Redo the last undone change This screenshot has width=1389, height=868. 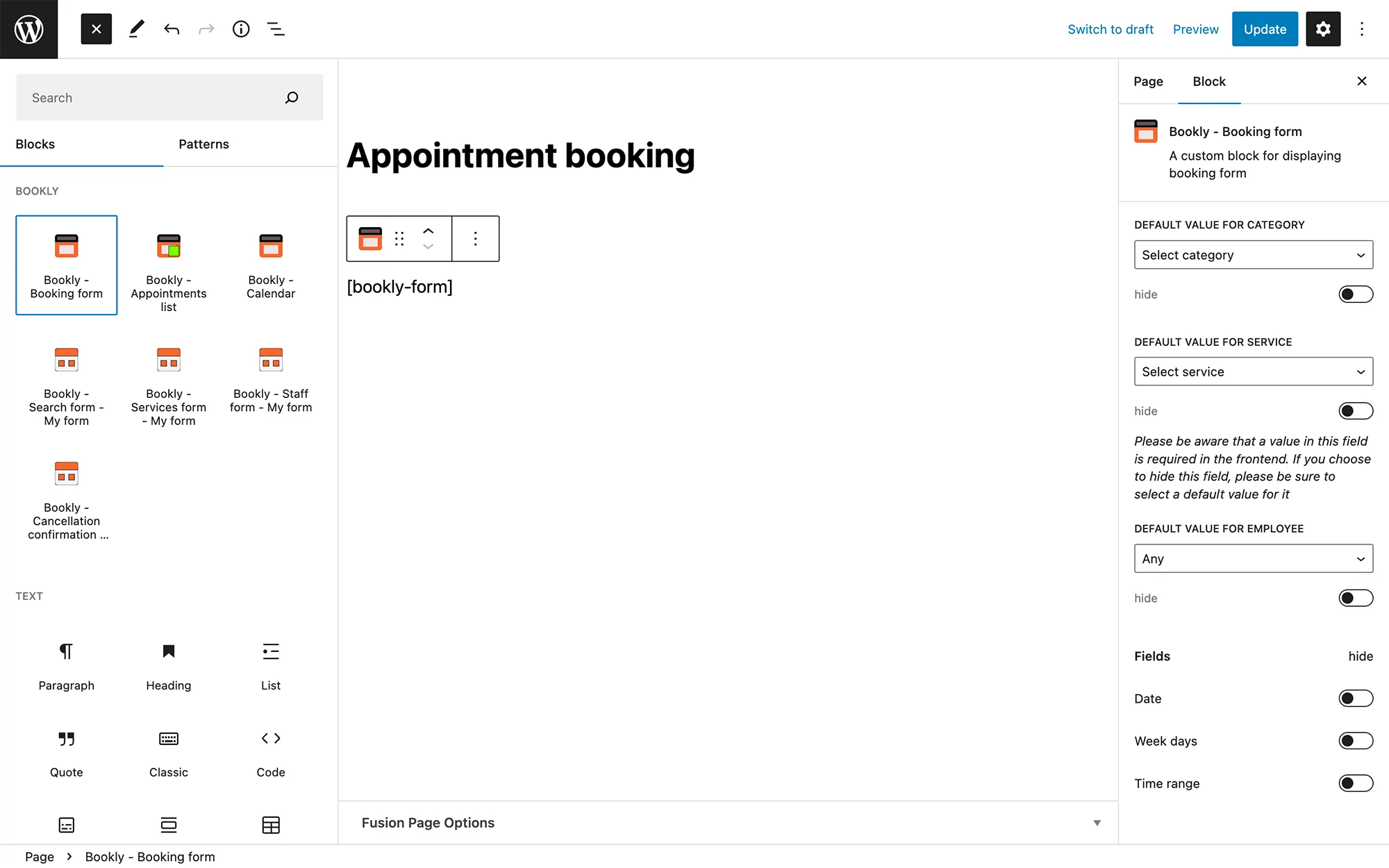point(206,29)
